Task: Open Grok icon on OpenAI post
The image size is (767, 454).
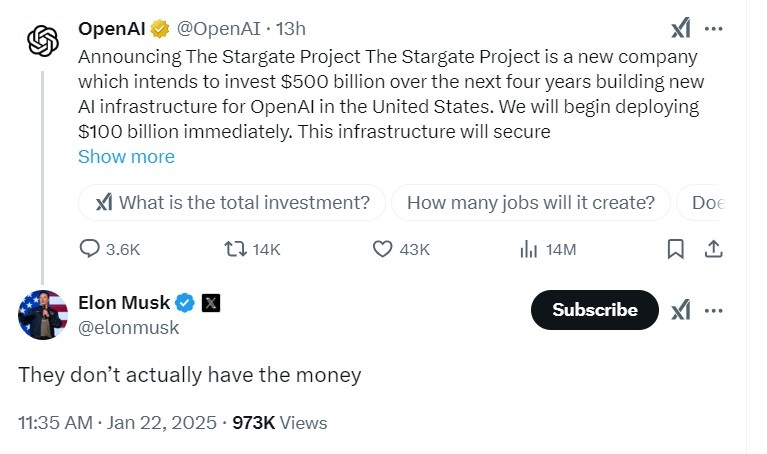Action: pos(680,28)
